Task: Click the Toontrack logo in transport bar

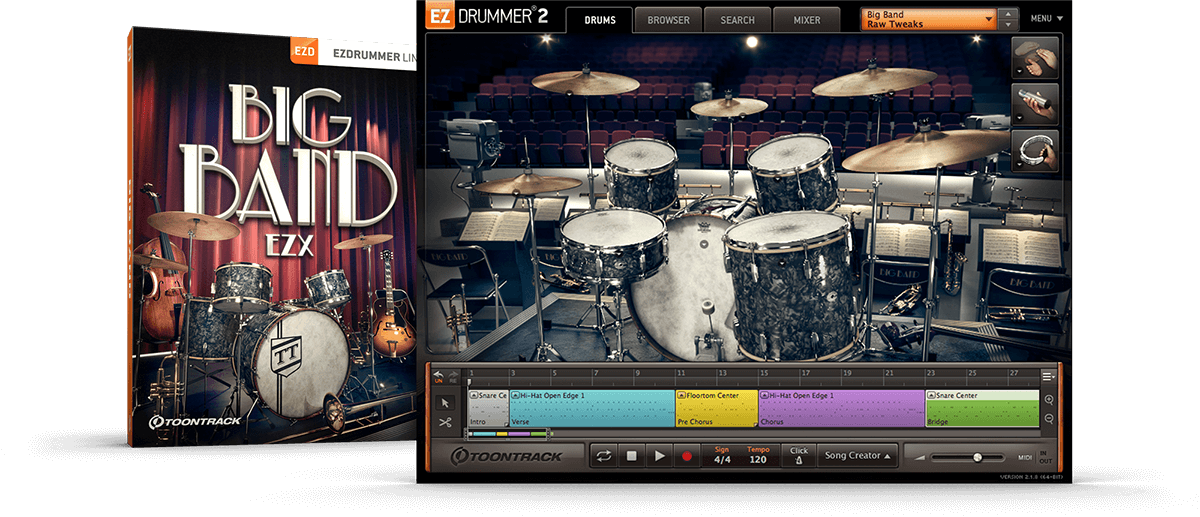Action: (x=507, y=456)
